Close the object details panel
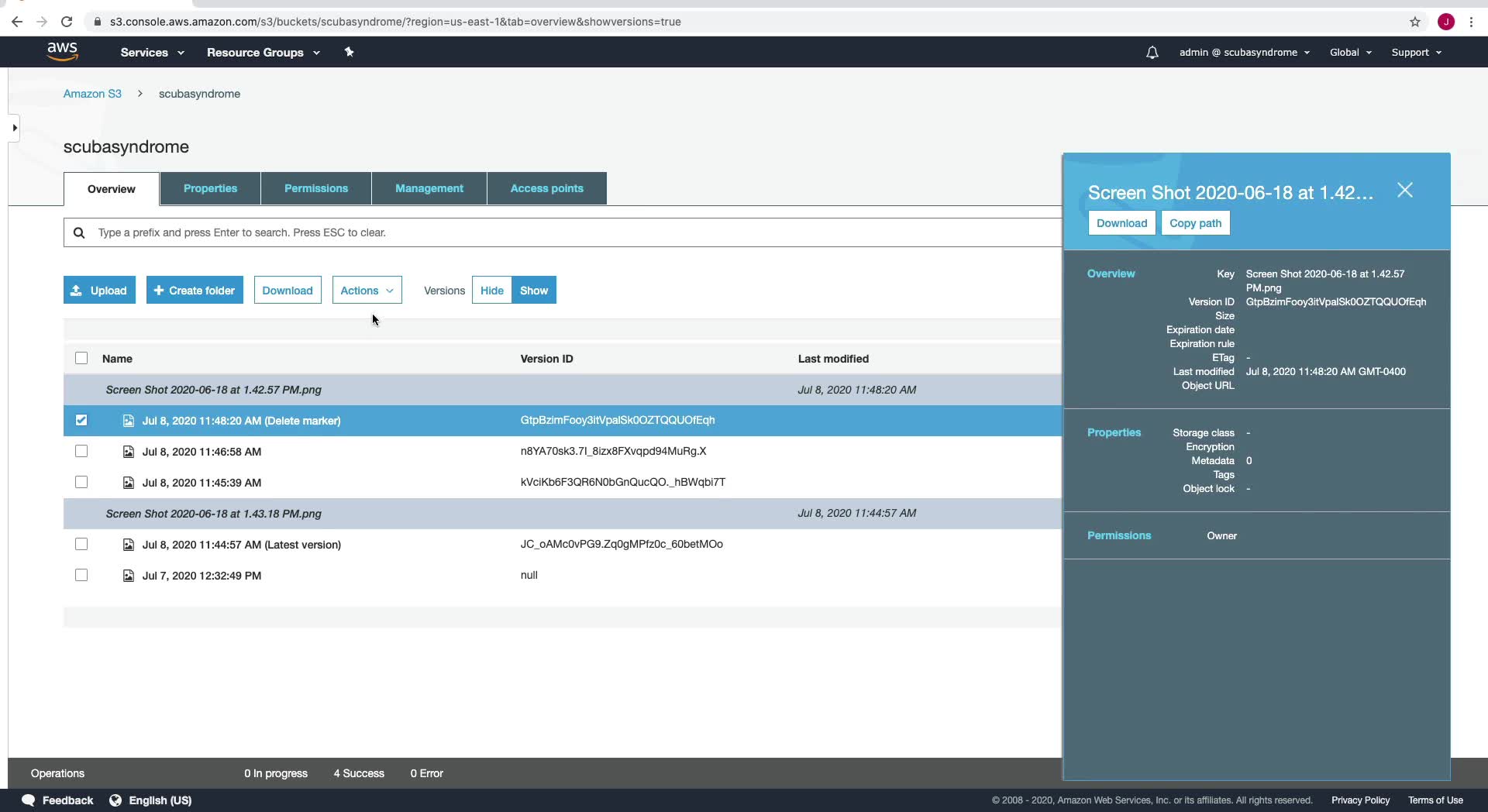The image size is (1488, 812). click(1405, 191)
